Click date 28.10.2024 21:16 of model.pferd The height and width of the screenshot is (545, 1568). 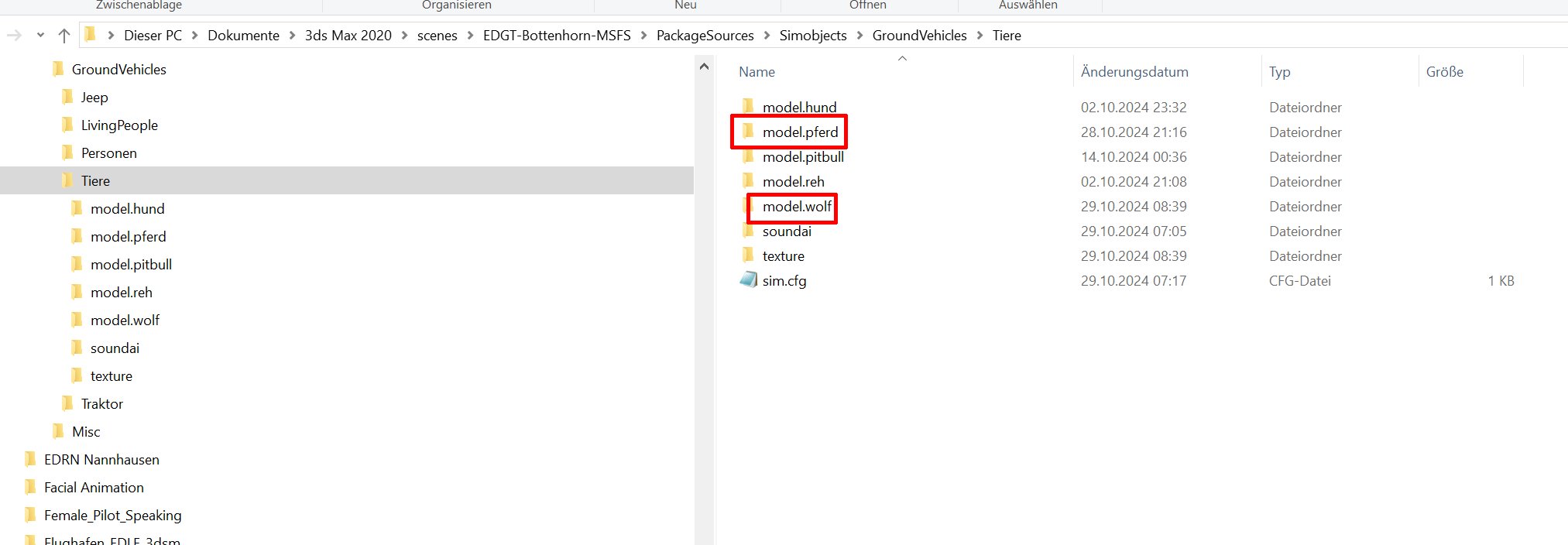pos(1134,132)
